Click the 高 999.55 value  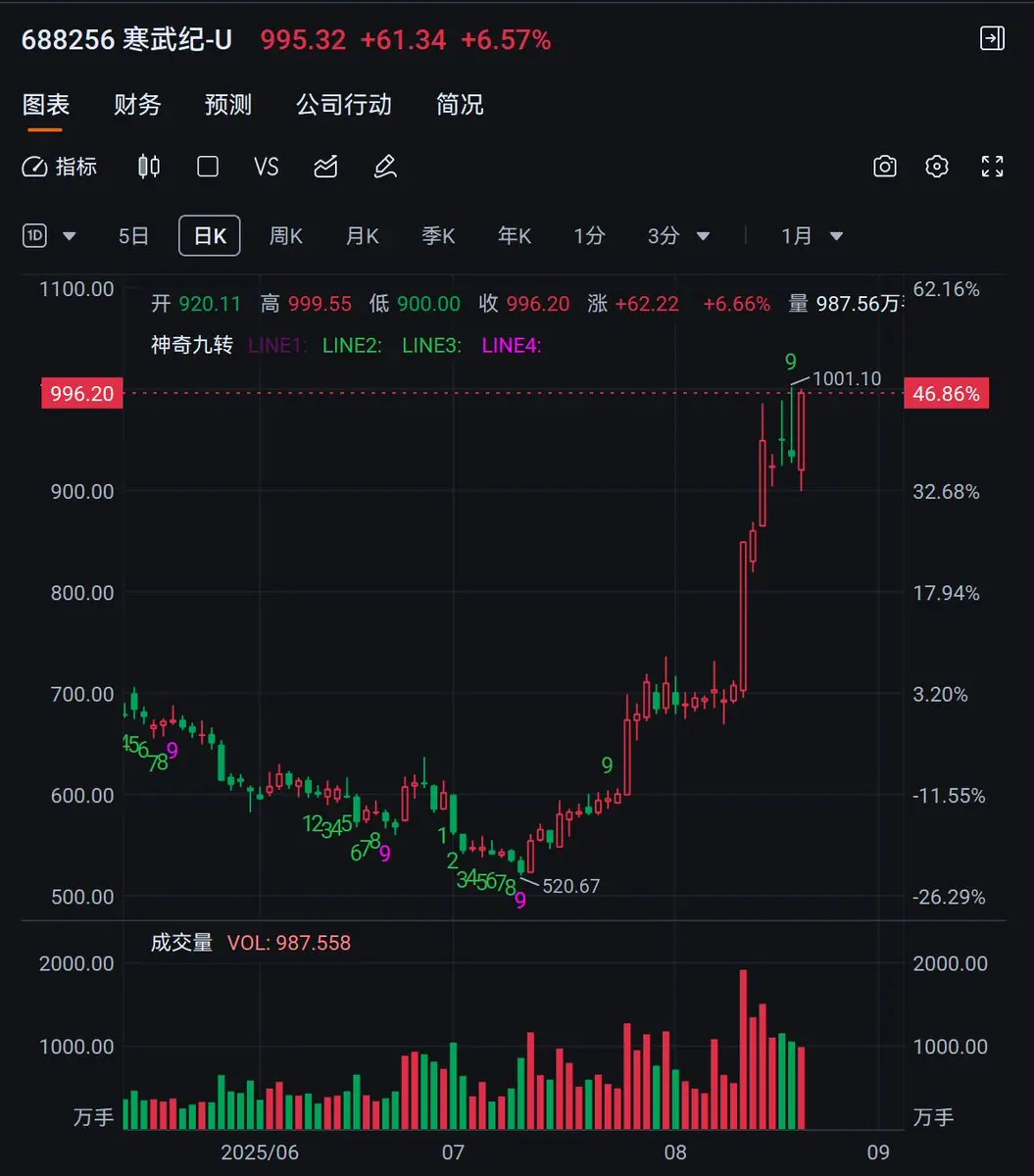(x=306, y=304)
